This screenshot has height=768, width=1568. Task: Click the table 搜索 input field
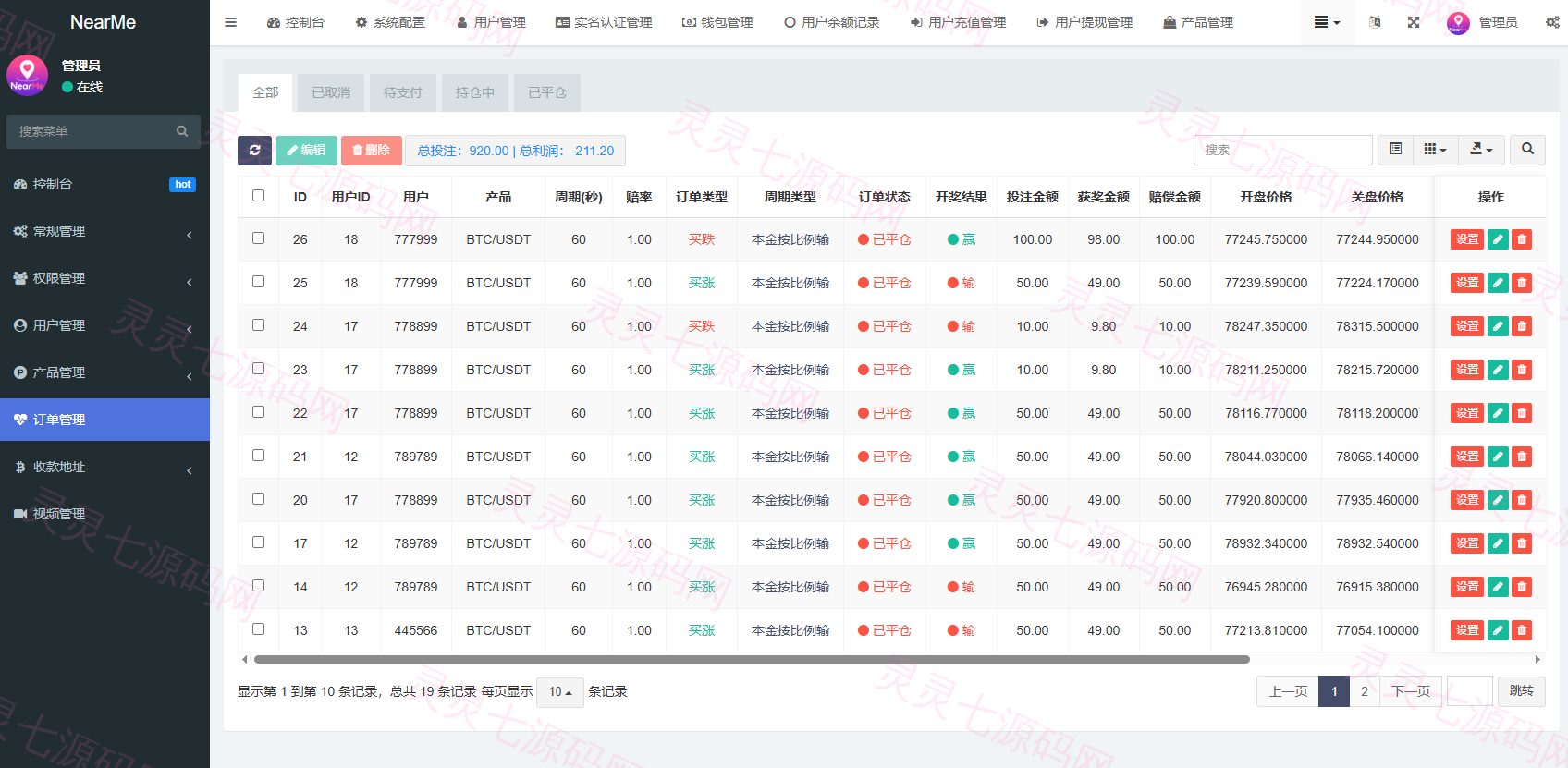pos(1283,150)
